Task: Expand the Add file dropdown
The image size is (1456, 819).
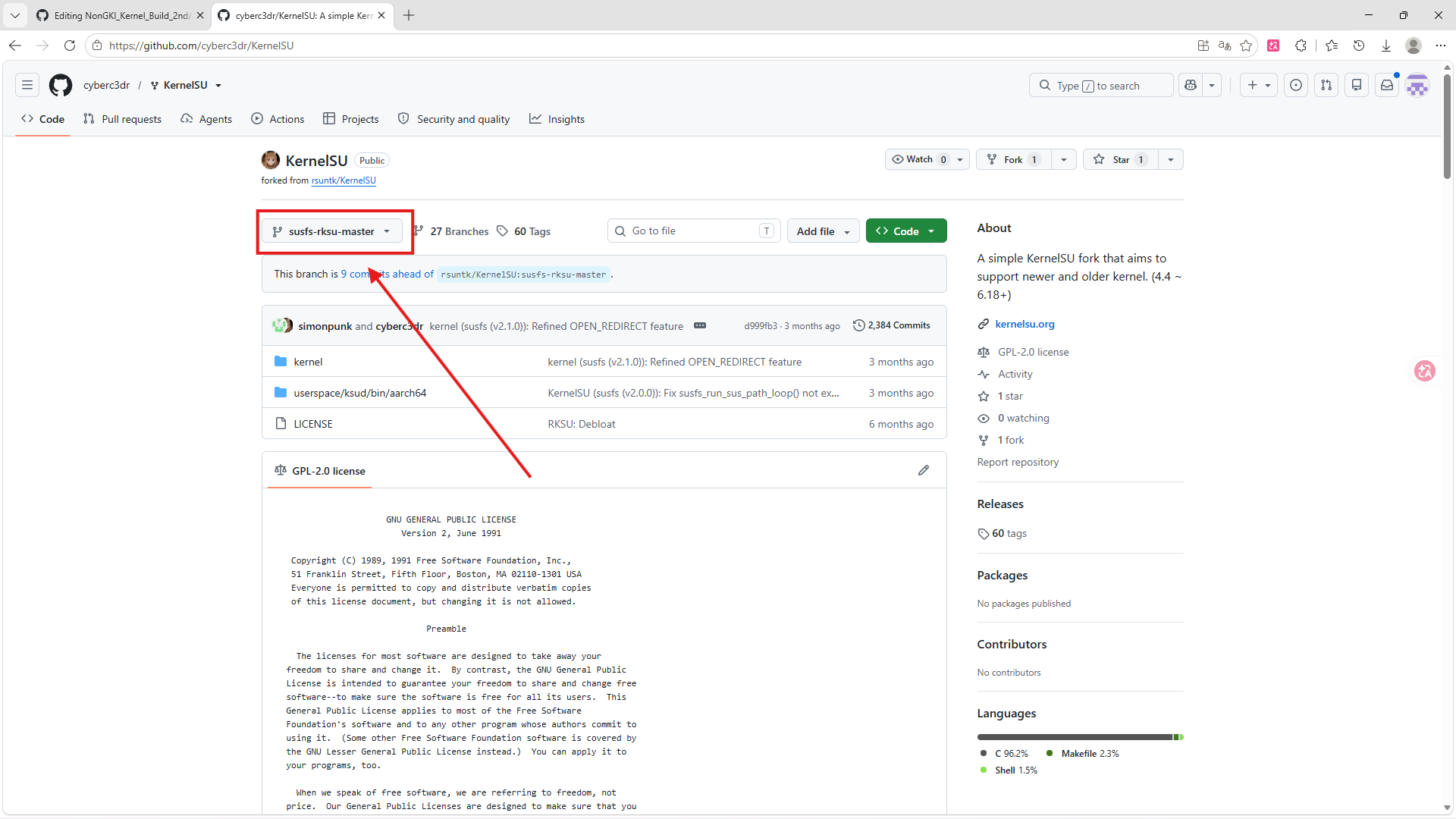Action: click(824, 231)
